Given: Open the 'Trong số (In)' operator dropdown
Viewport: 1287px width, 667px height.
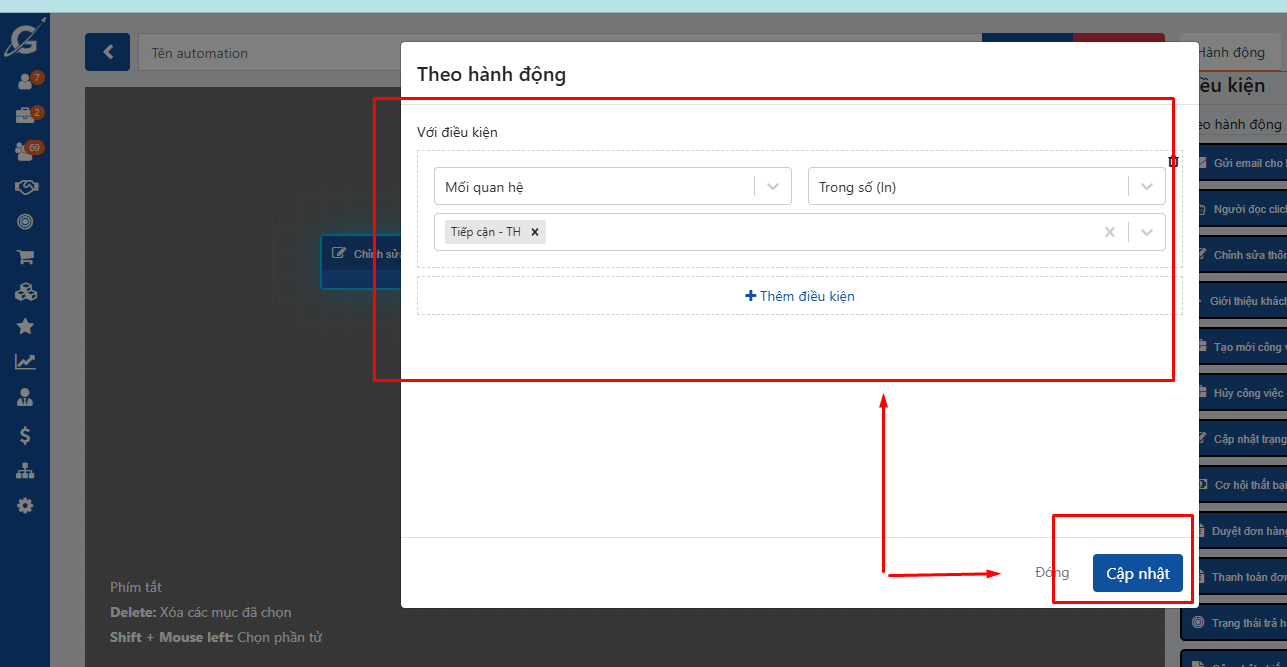Looking at the screenshot, I should [1146, 187].
